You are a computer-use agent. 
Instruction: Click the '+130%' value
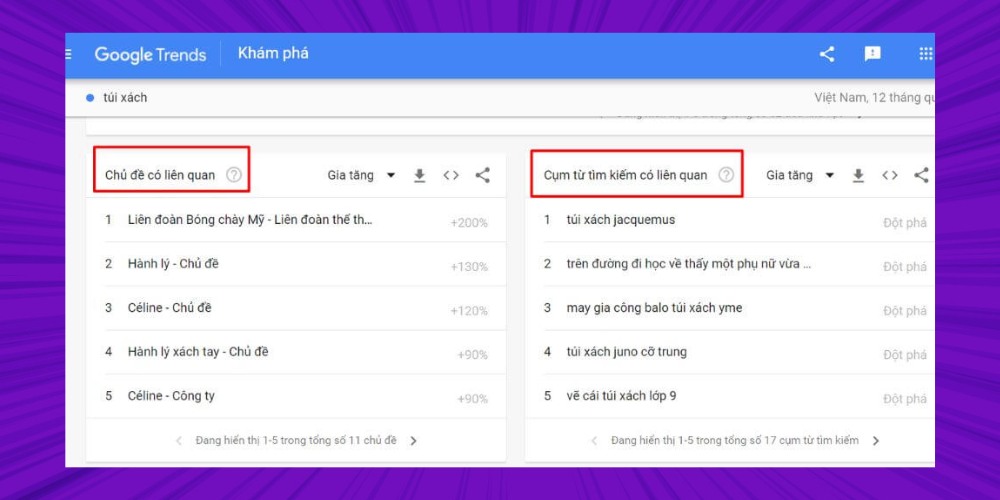[469, 267]
